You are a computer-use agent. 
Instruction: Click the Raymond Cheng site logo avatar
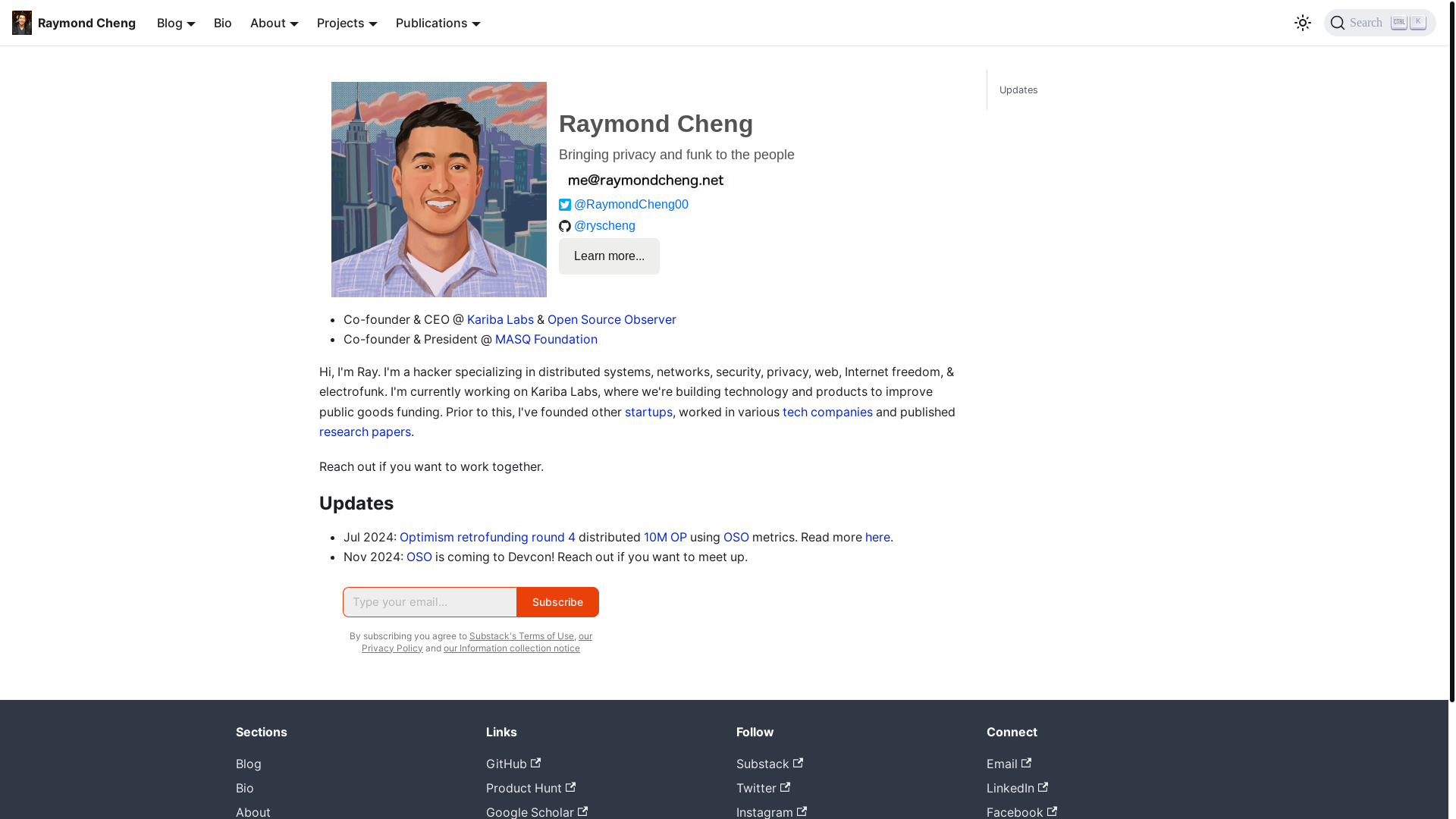(22, 23)
